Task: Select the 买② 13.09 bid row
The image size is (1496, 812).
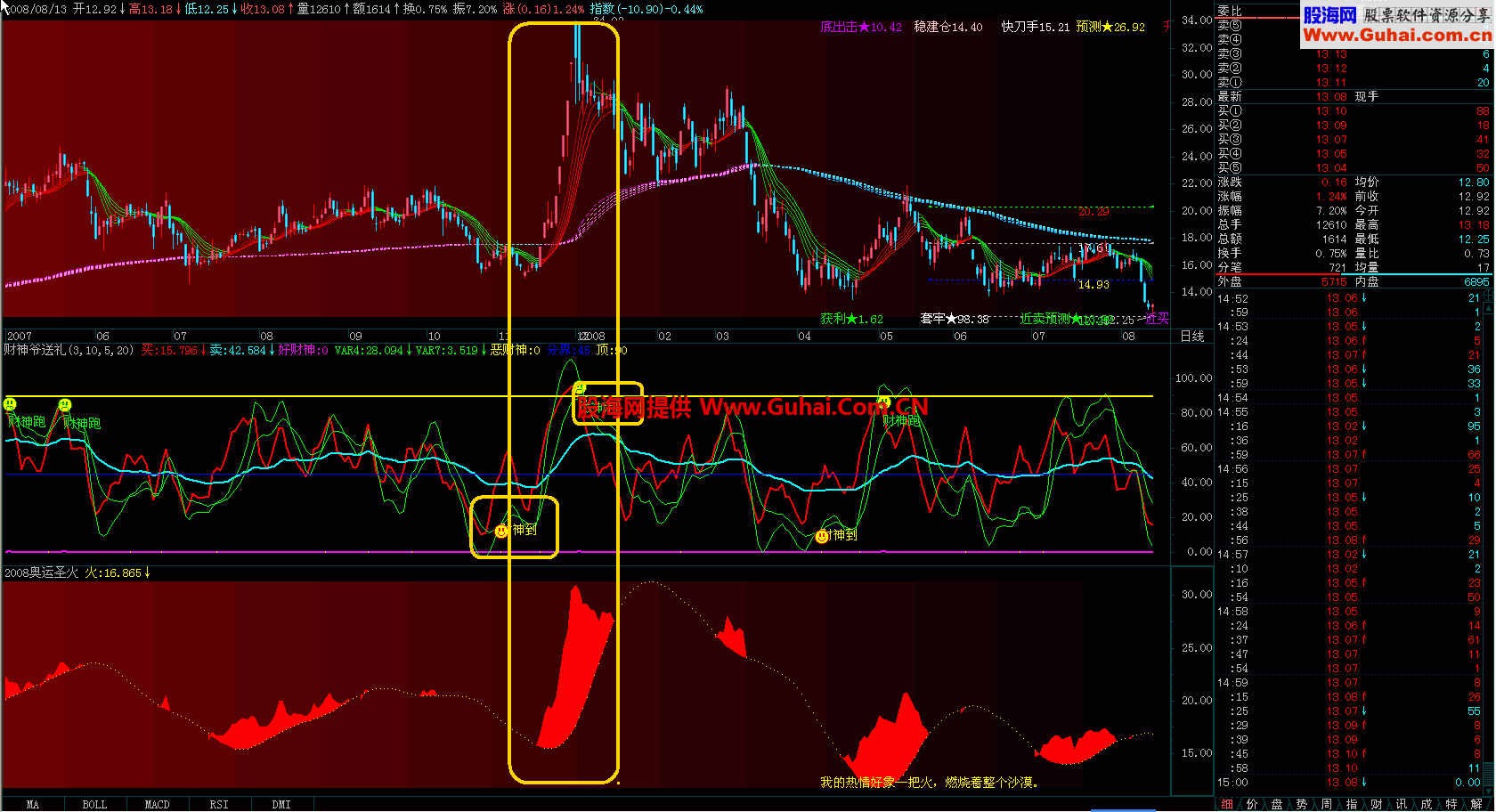Action: coord(1354,126)
